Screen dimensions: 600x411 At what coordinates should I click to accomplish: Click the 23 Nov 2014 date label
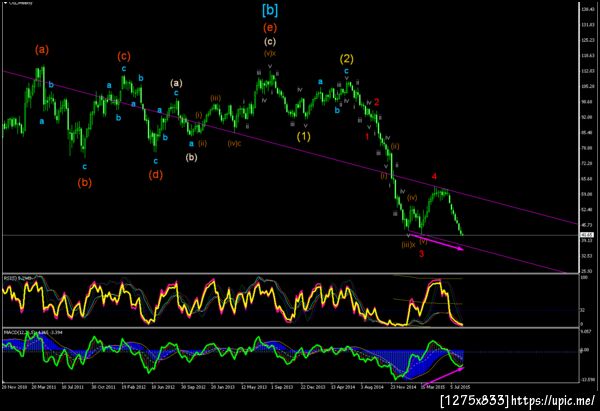403,387
